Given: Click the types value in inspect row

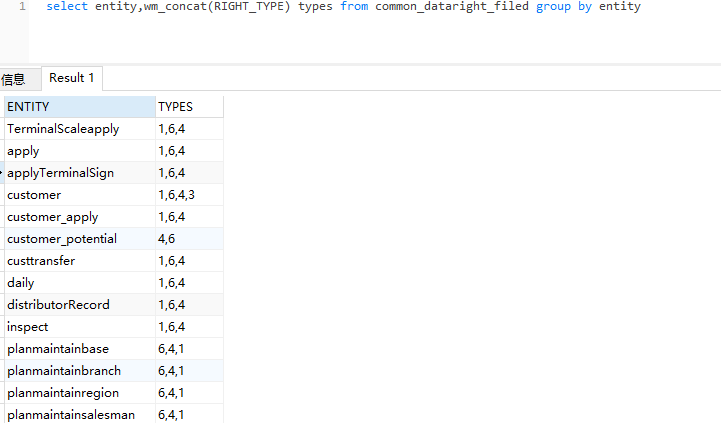Looking at the screenshot, I should click(x=189, y=327).
